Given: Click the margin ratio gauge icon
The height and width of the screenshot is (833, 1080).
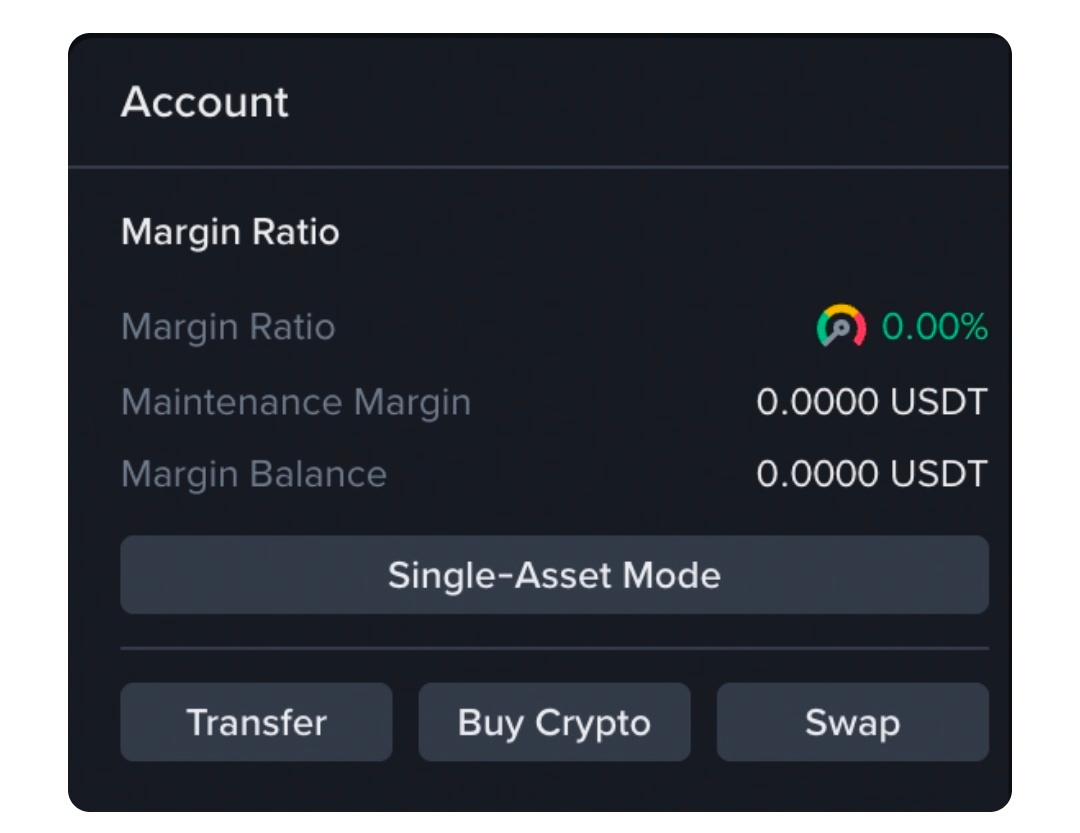Looking at the screenshot, I should 841,327.
